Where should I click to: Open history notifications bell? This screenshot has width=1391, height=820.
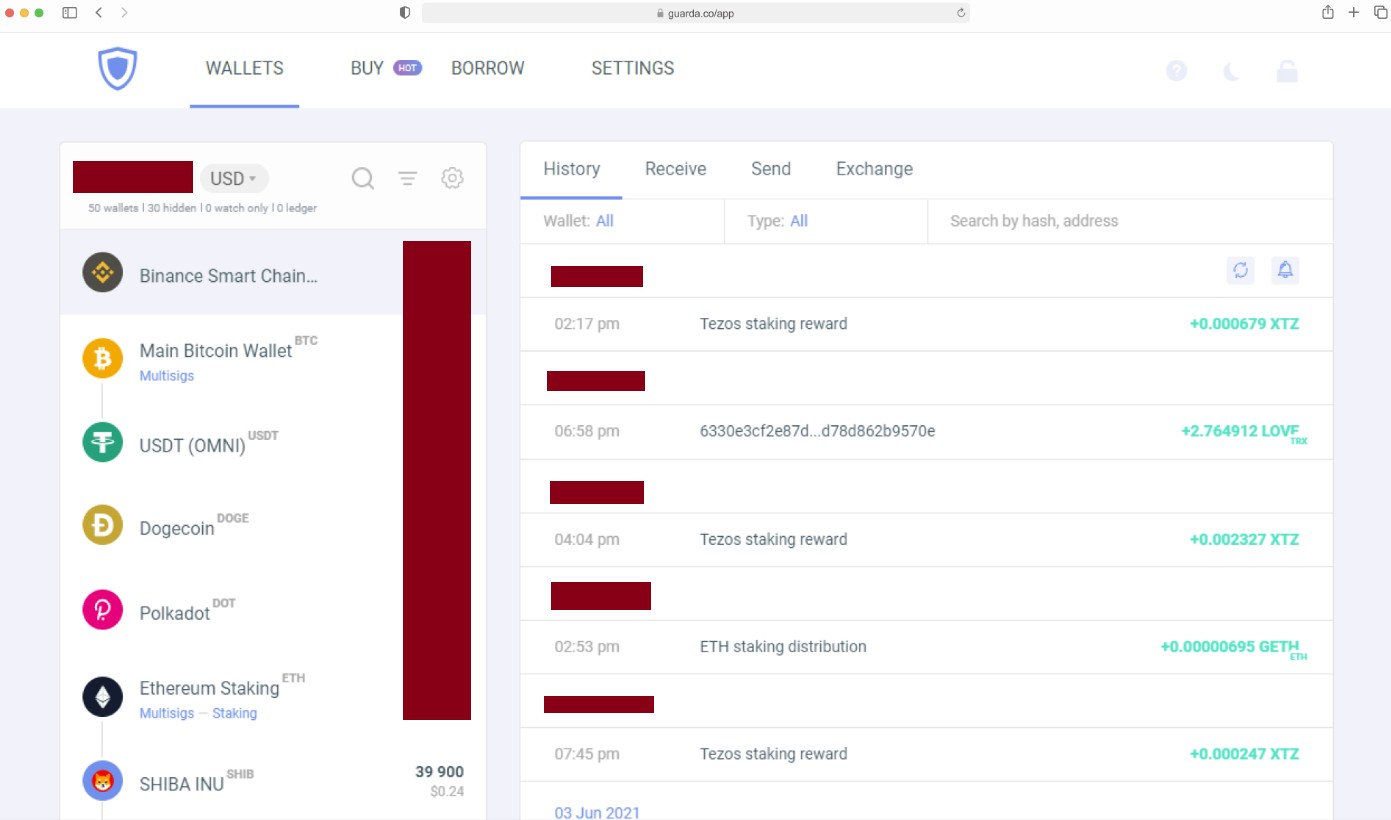tap(1285, 270)
